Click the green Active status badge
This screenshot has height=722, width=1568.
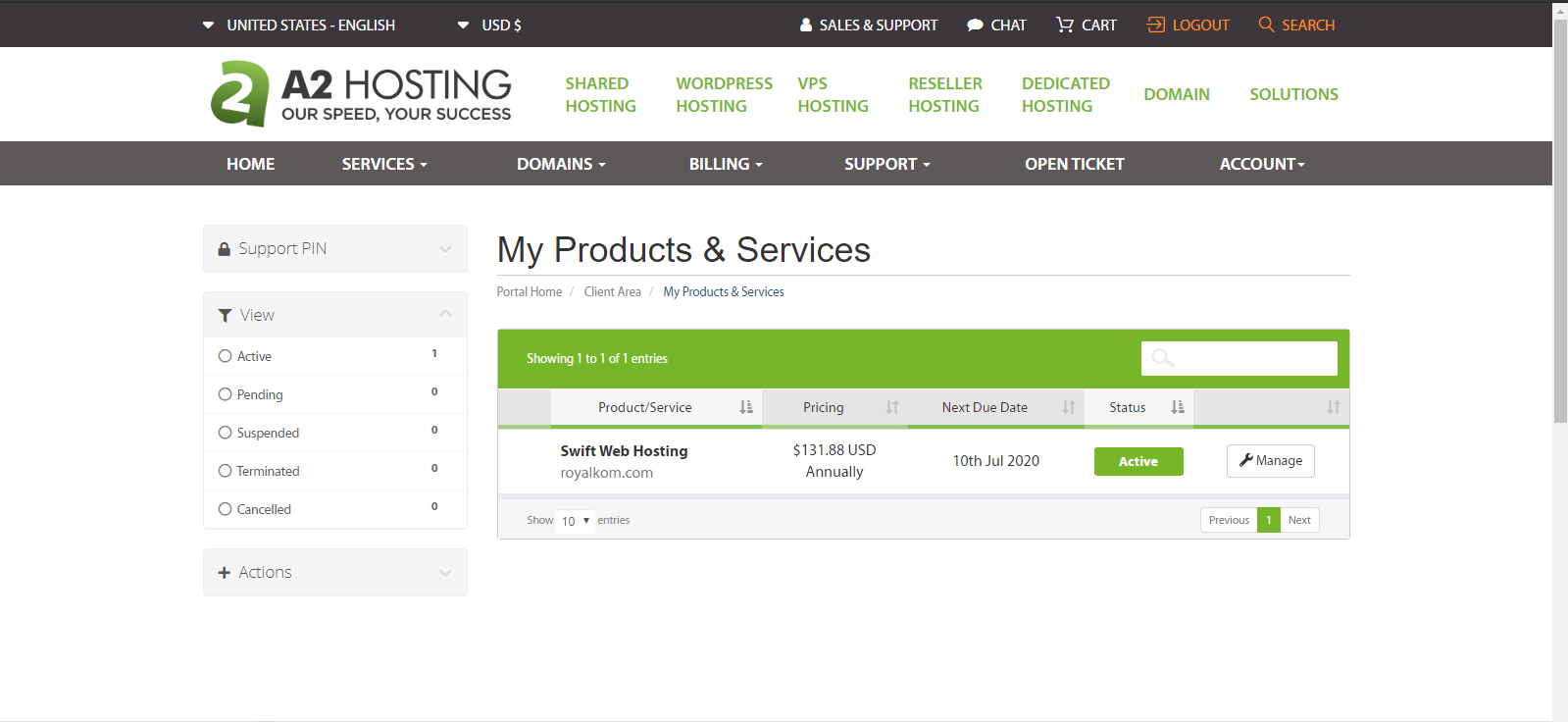pyautogui.click(x=1138, y=461)
